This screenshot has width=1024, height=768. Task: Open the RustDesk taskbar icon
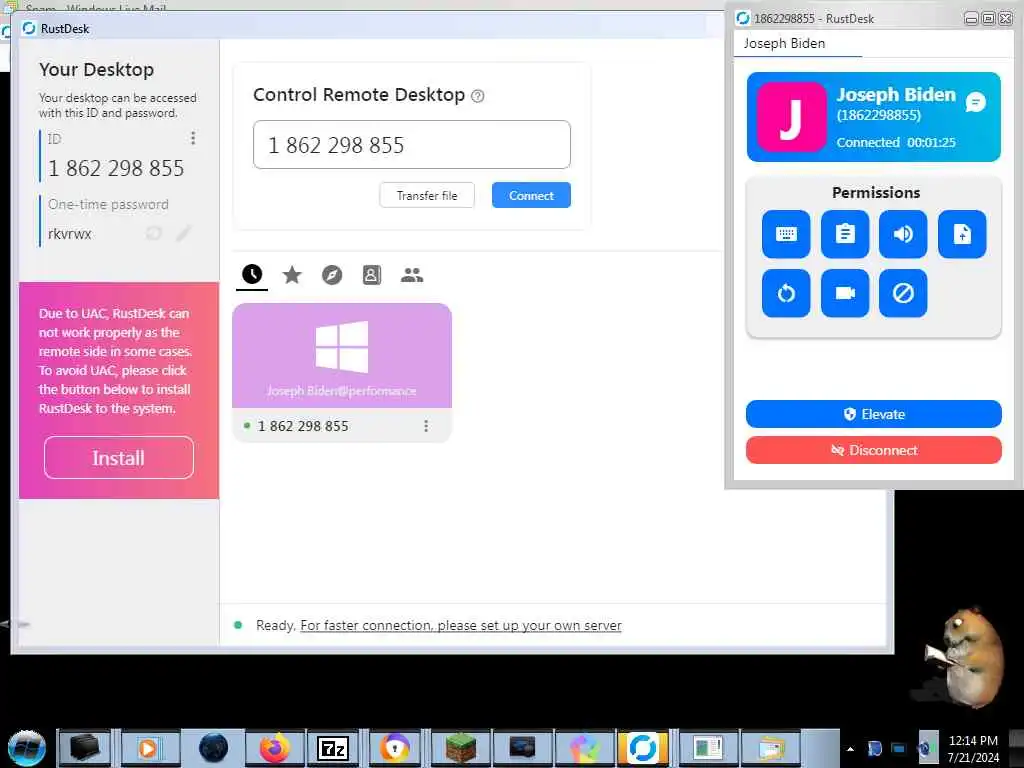tap(643, 748)
